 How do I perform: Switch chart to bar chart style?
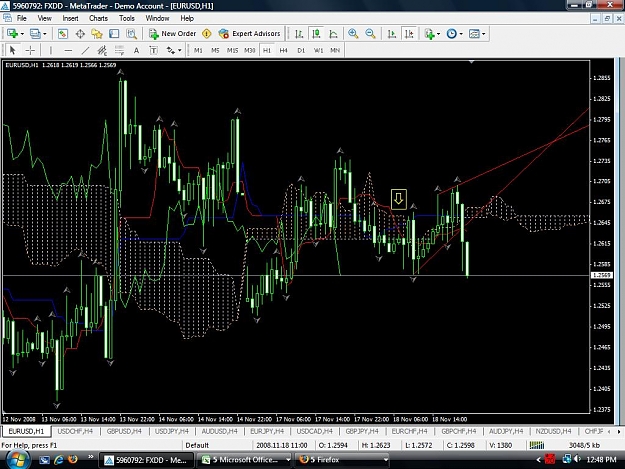pyautogui.click(x=299, y=34)
